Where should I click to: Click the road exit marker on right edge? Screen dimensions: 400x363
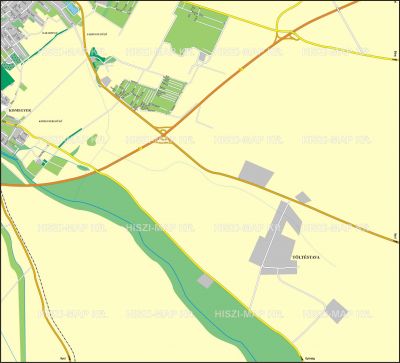coord(395,240)
